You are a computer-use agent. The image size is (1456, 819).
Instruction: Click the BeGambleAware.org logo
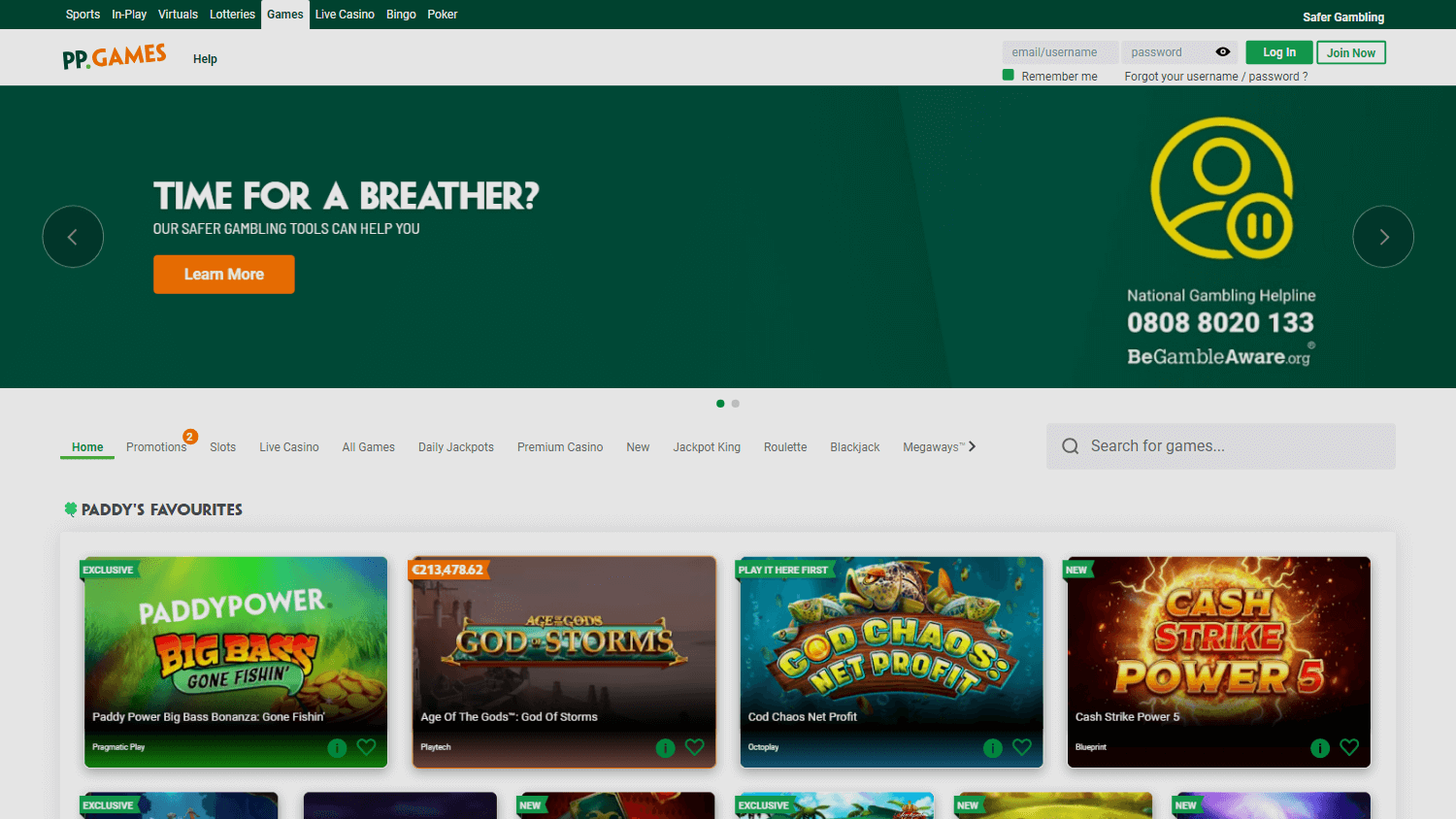pos(1220,356)
